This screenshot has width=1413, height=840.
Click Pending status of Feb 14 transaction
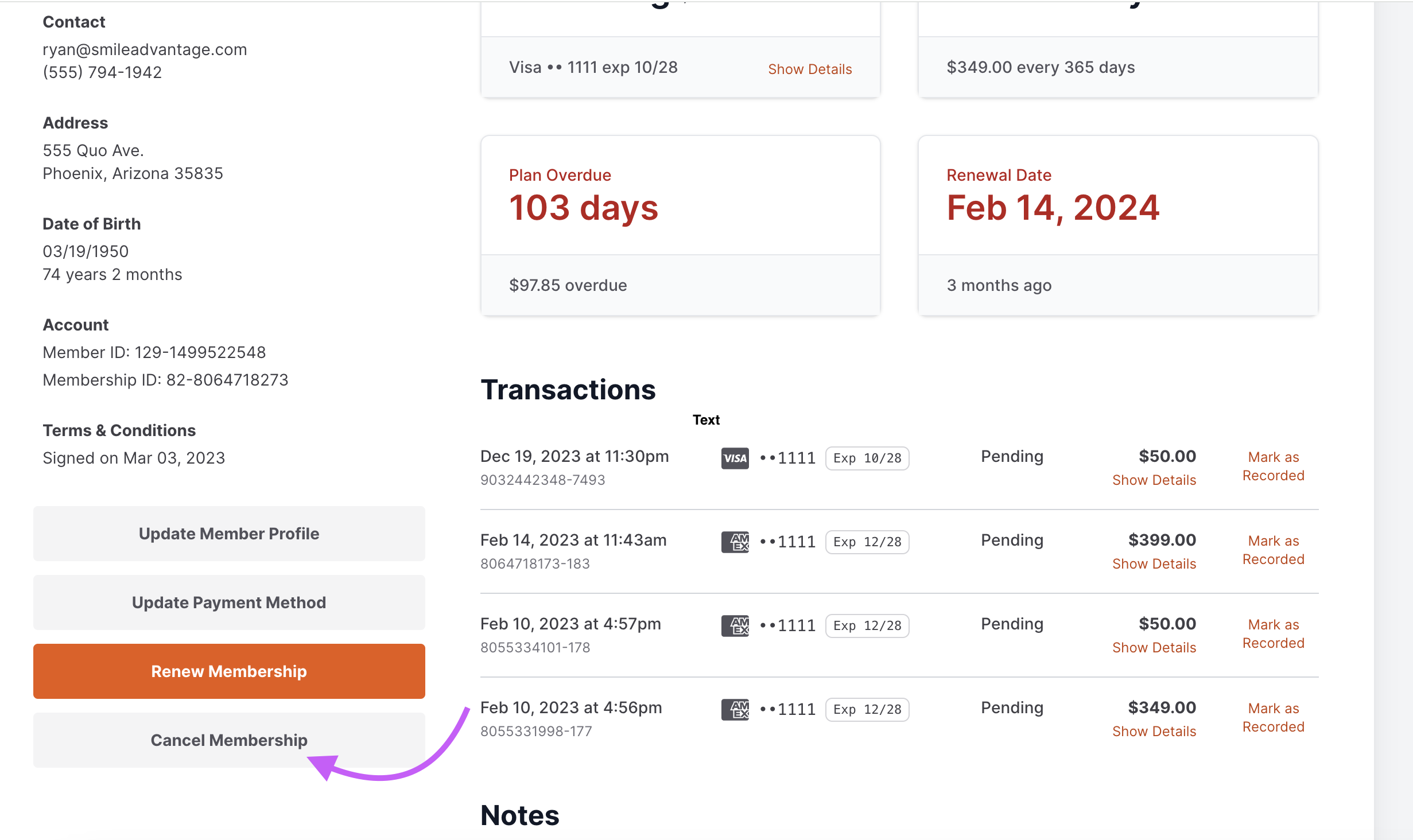1012,540
